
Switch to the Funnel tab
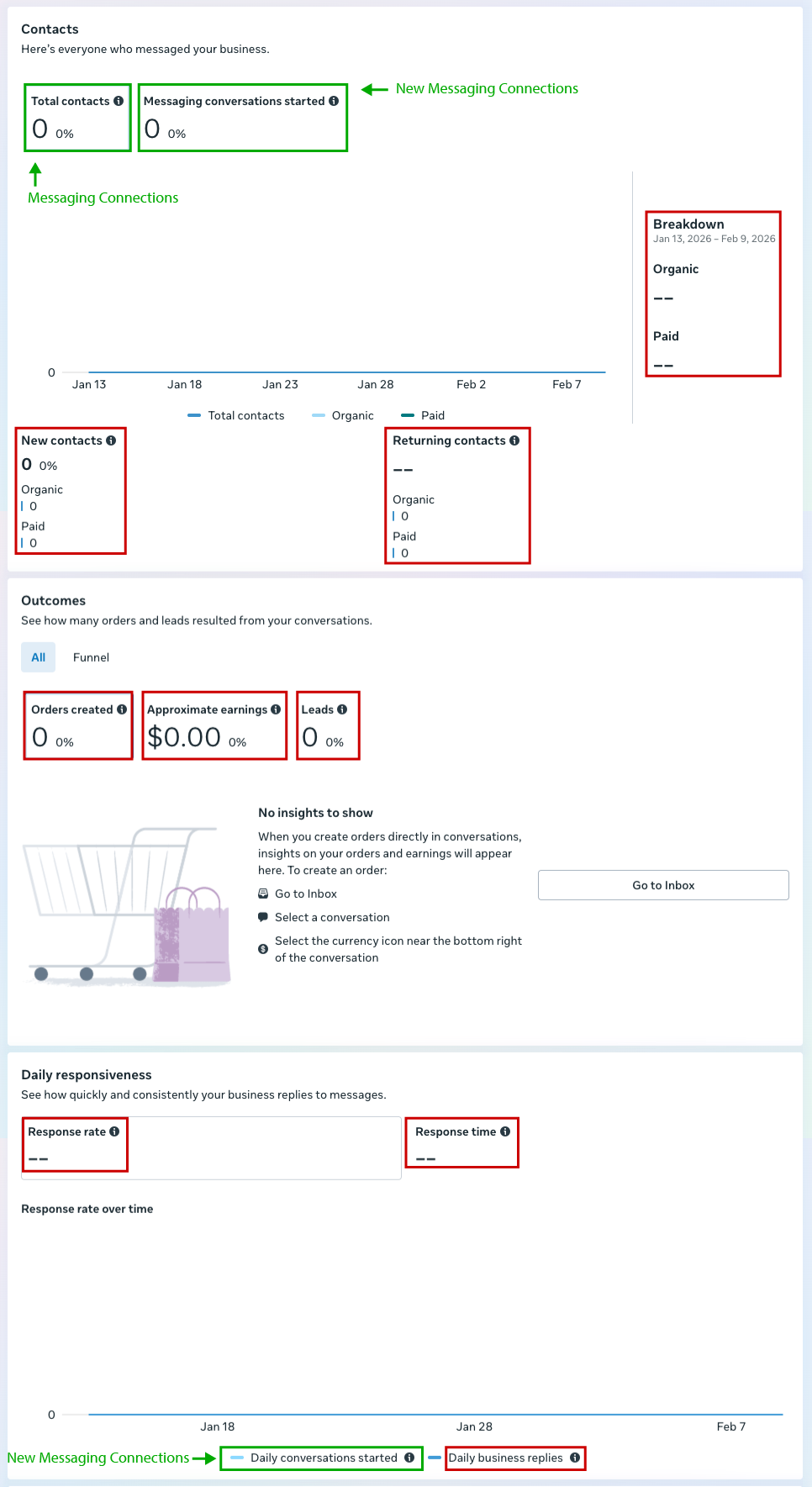(91, 657)
